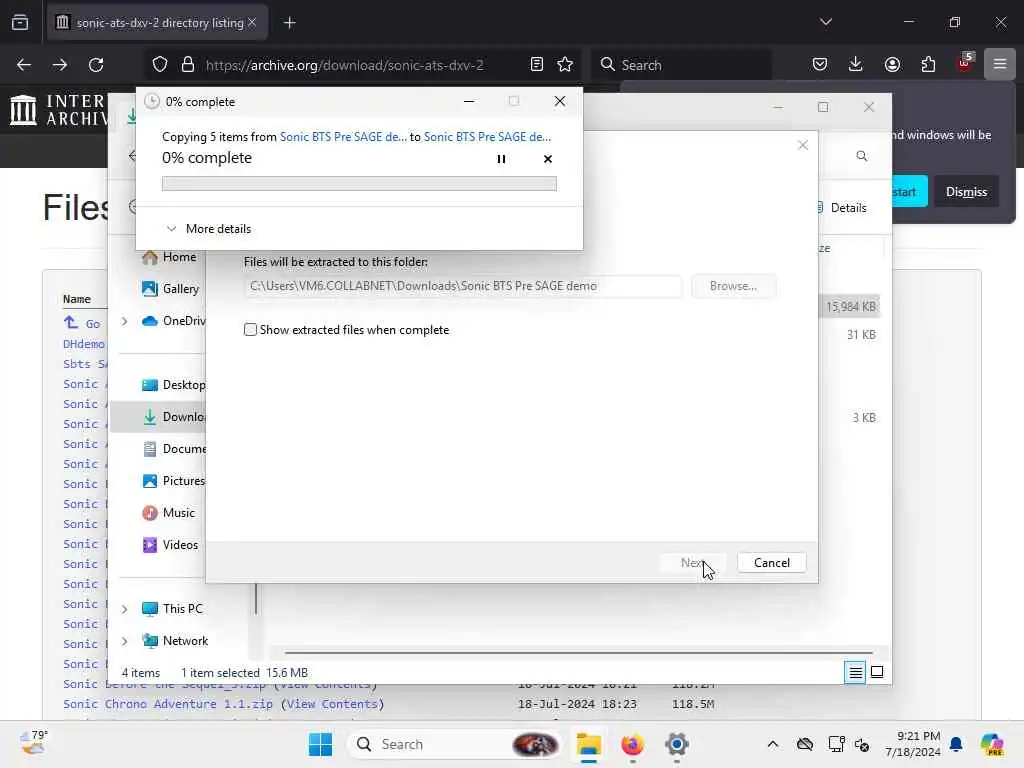1024x768 pixels.
Task: Click Dismiss in Firefox notification
Action: [x=966, y=192]
